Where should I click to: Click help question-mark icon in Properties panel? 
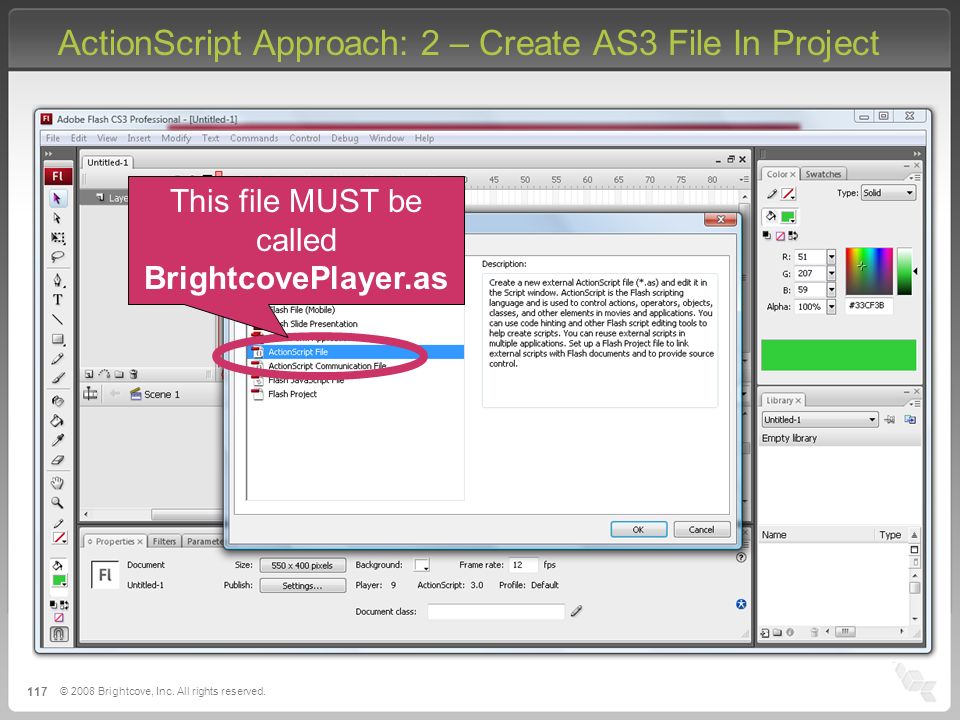pos(741,557)
